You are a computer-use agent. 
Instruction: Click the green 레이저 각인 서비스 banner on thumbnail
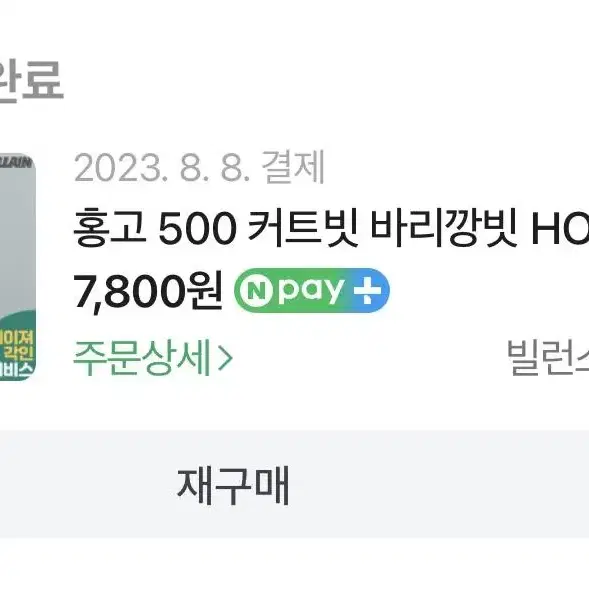[17, 346]
